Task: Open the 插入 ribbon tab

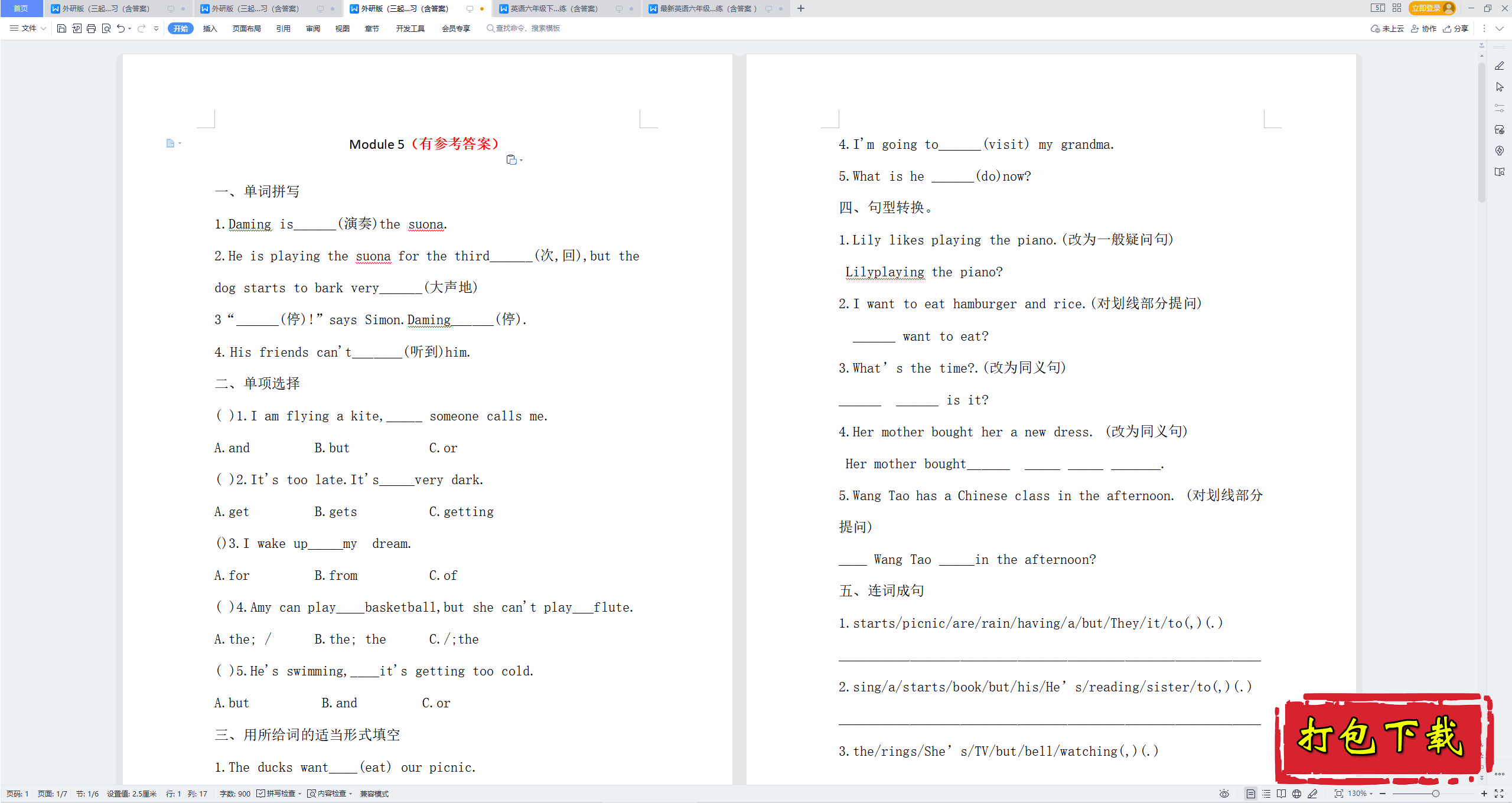Action: (210, 28)
